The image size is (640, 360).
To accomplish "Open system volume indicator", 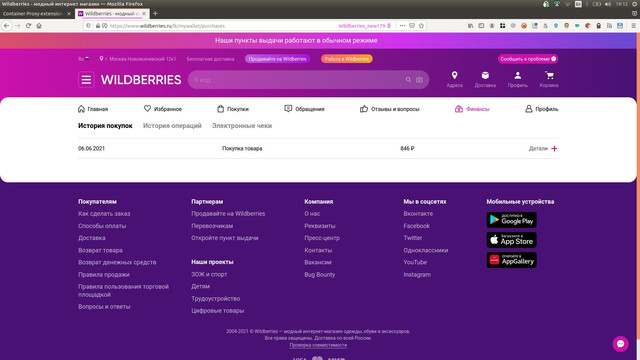I will [x=608, y=4].
